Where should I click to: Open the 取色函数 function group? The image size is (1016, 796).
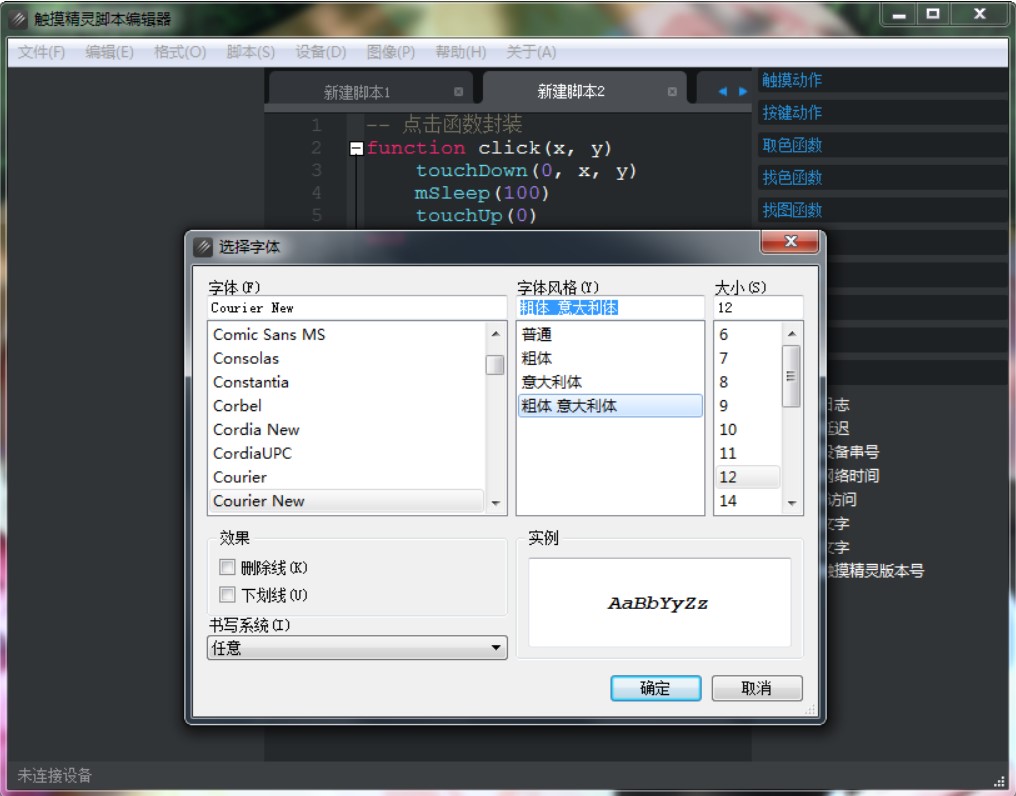[883, 145]
